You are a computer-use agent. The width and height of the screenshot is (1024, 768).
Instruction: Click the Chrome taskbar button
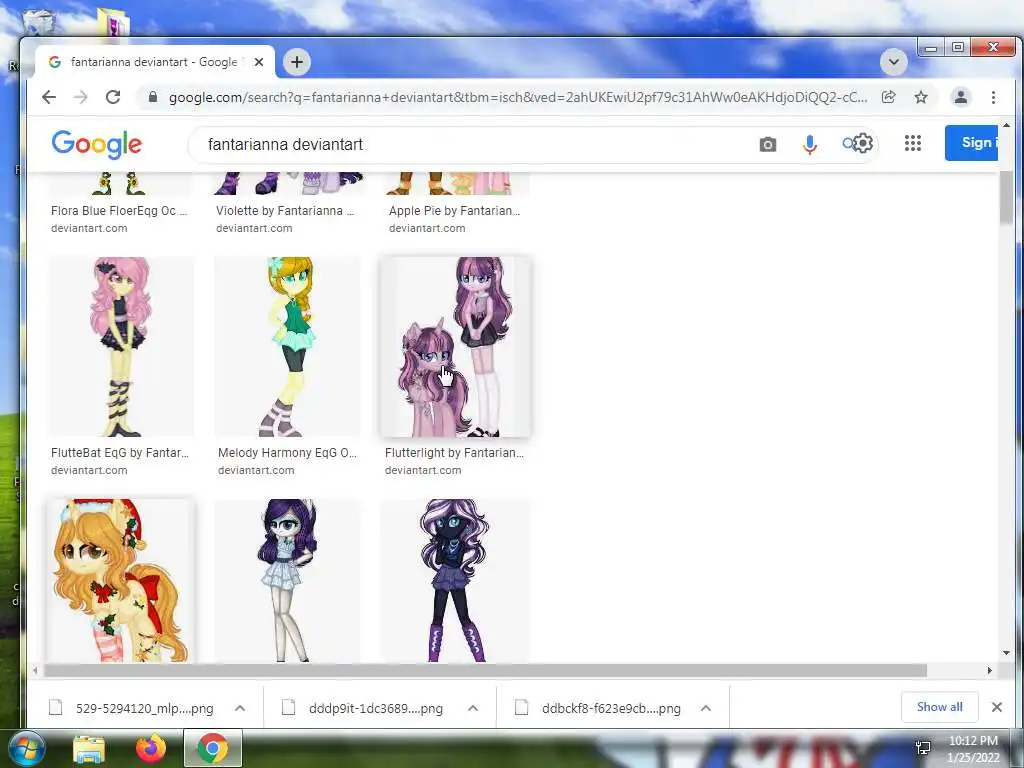[x=213, y=748]
